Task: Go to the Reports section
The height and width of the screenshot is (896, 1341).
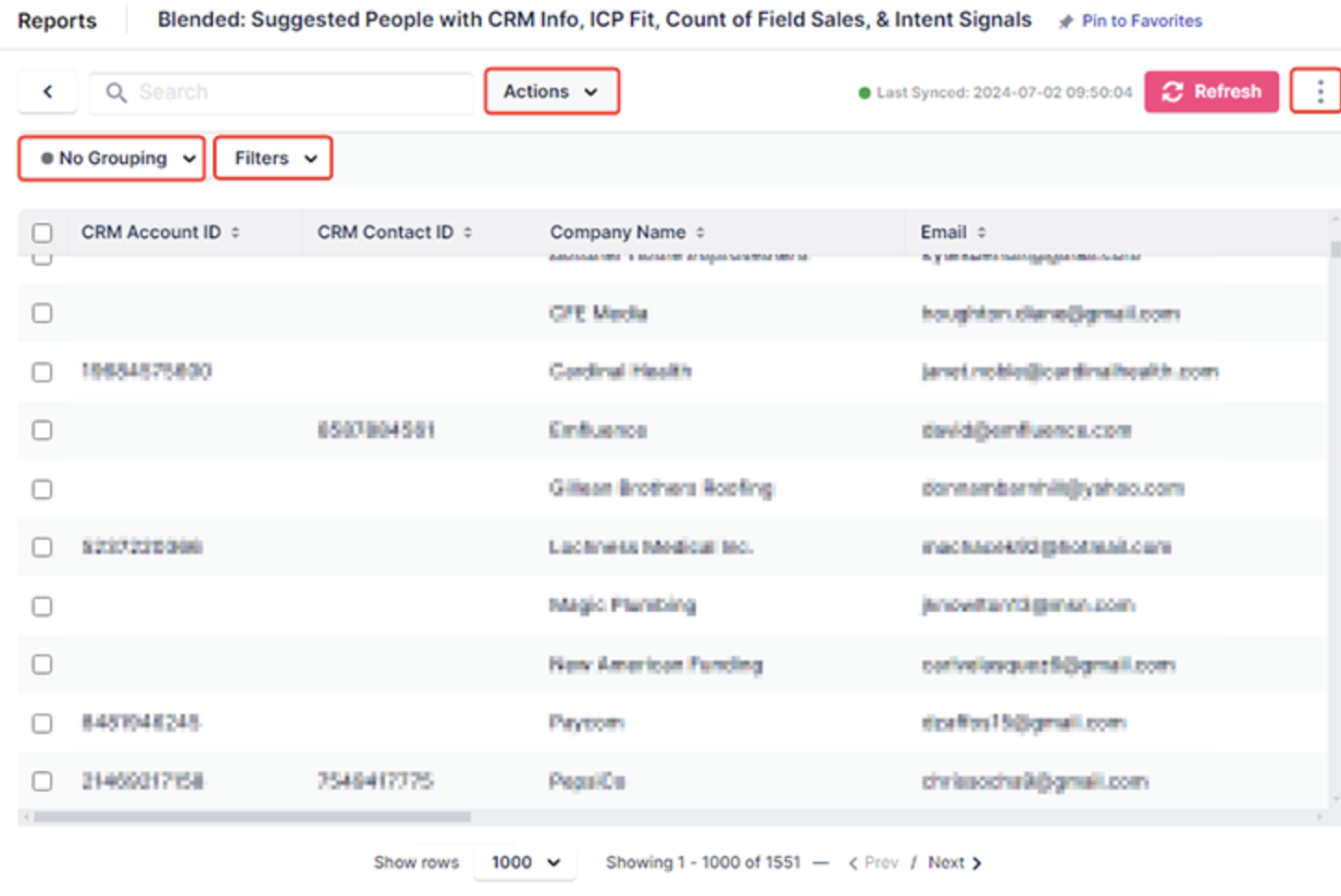Action: click(x=57, y=20)
